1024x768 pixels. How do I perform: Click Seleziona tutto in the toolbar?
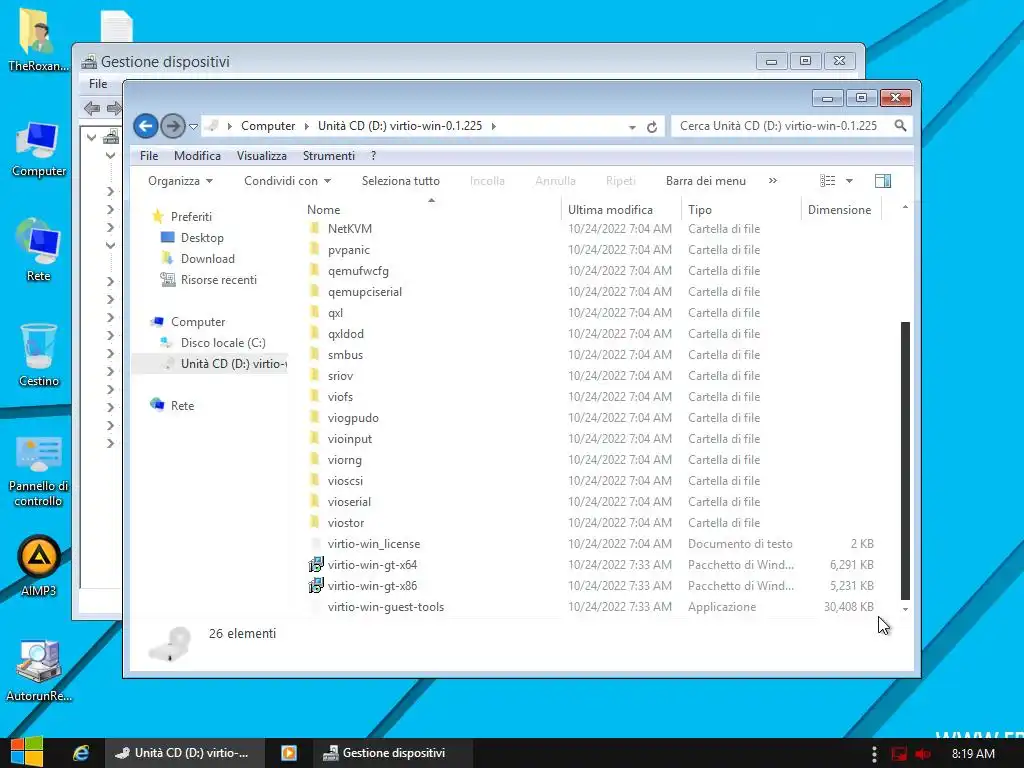(x=400, y=181)
